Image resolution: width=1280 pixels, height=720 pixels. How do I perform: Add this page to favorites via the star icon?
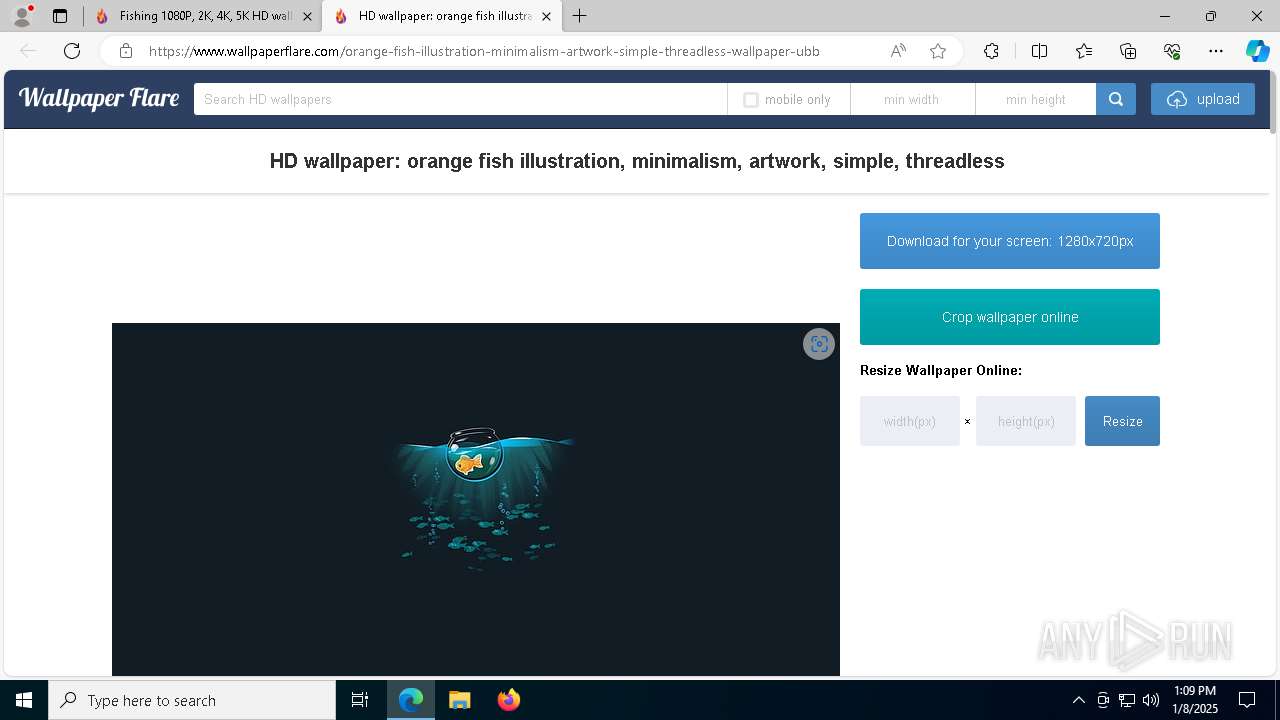click(x=938, y=51)
